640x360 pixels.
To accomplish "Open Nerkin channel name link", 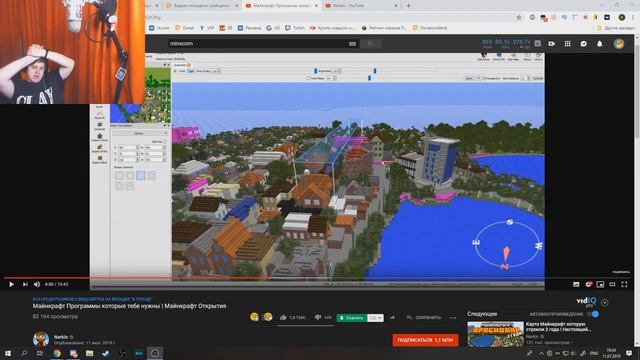I will [61, 337].
